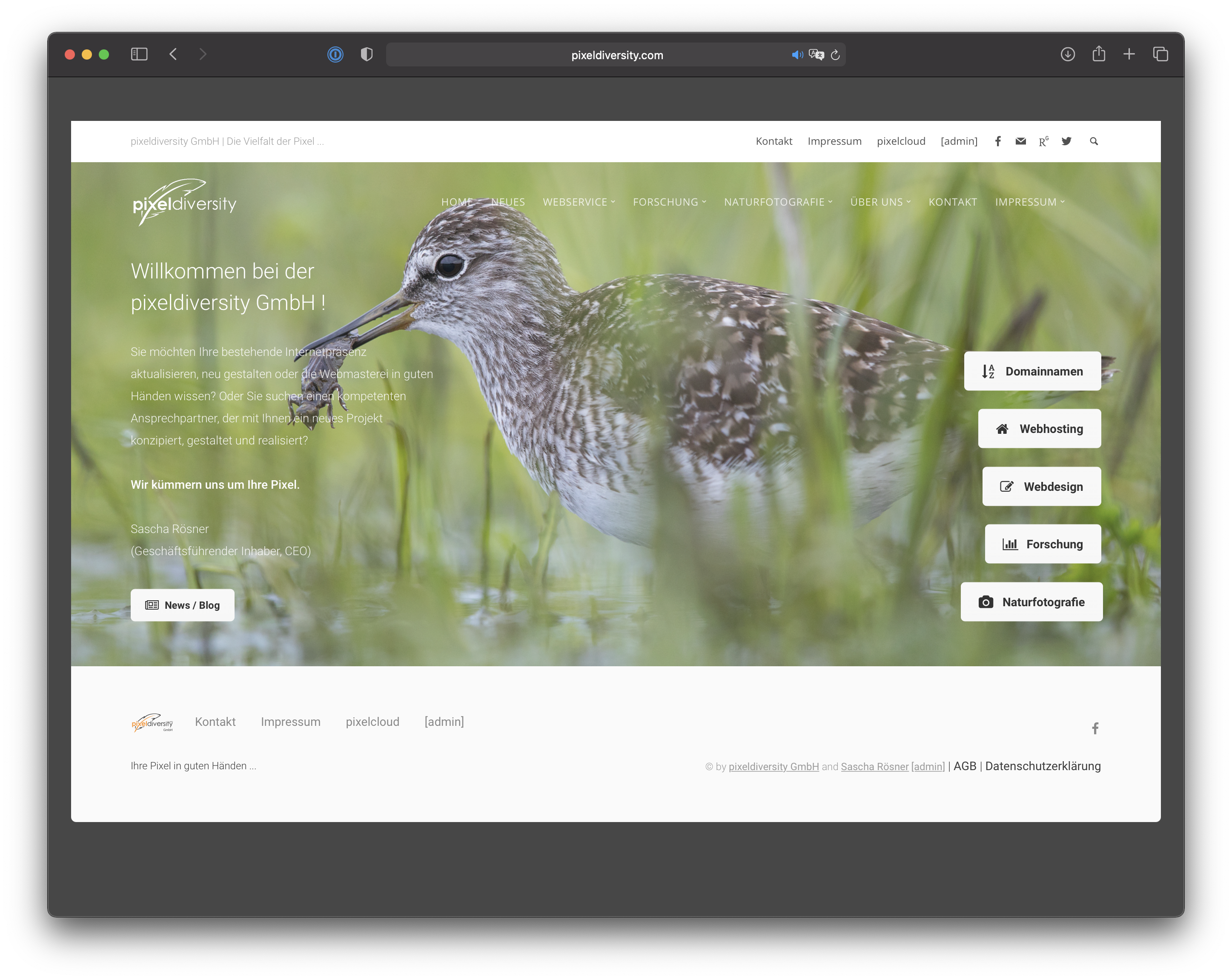Screen dimensions: 1232x980
Task: Go to the NEUES menu item
Action: click(507, 202)
